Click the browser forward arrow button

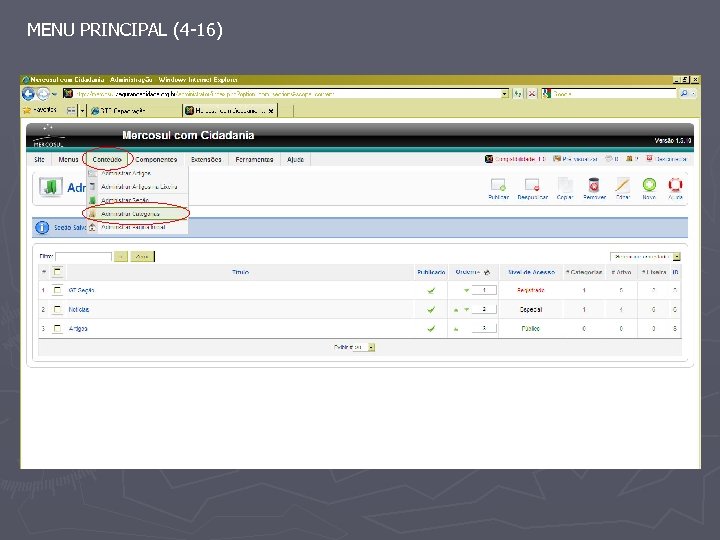43,94
